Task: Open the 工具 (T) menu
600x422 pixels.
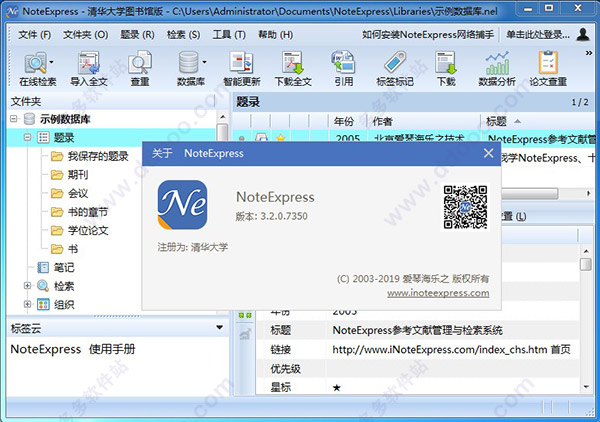Action: [229, 35]
